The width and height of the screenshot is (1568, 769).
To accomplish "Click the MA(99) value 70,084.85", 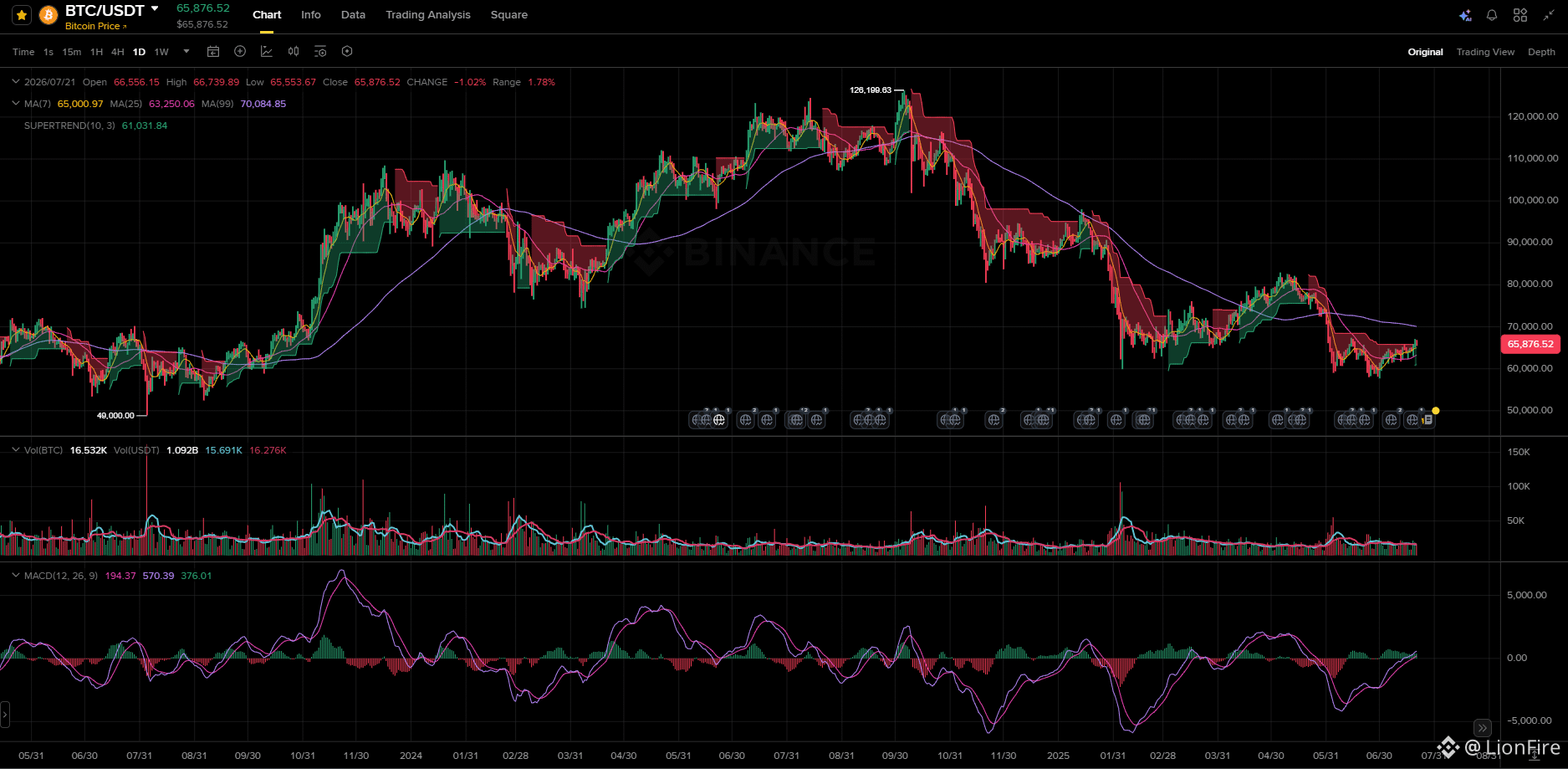I will coord(263,104).
